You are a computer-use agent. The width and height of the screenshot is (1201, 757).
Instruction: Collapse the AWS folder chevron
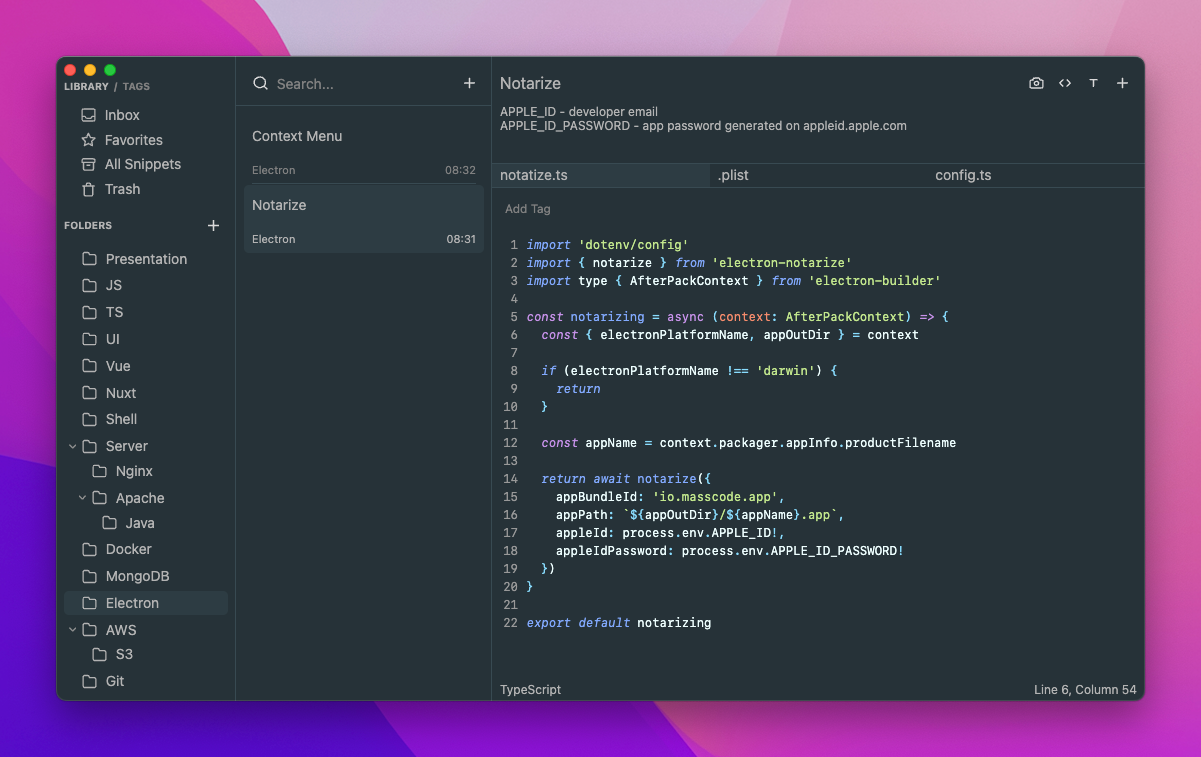pyautogui.click(x=72, y=630)
